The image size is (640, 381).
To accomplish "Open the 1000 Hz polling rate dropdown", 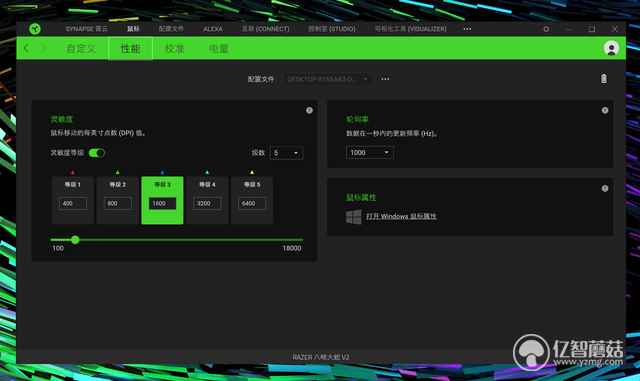I will point(370,152).
